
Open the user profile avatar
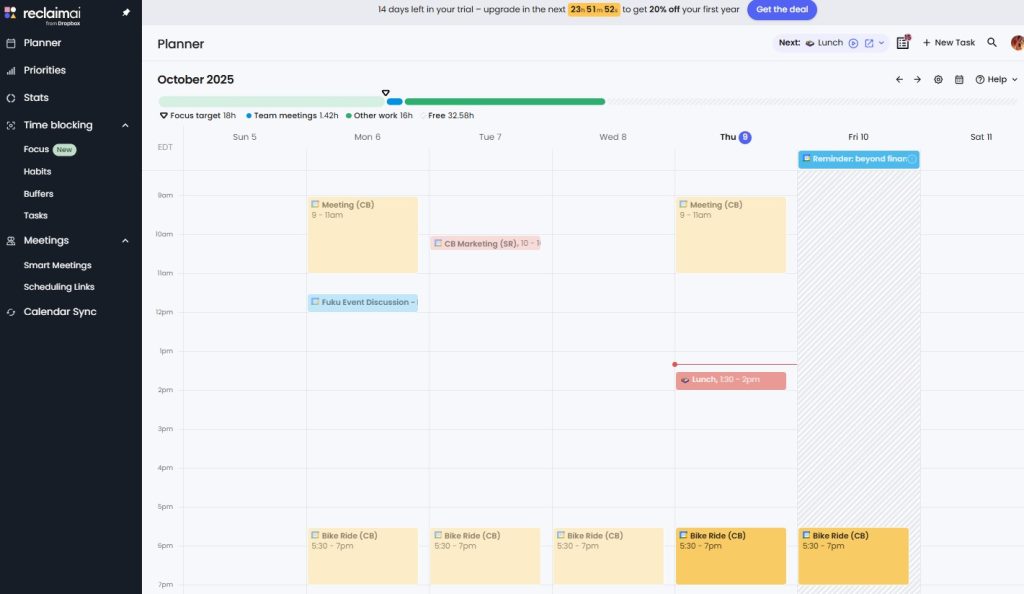tap(1017, 43)
